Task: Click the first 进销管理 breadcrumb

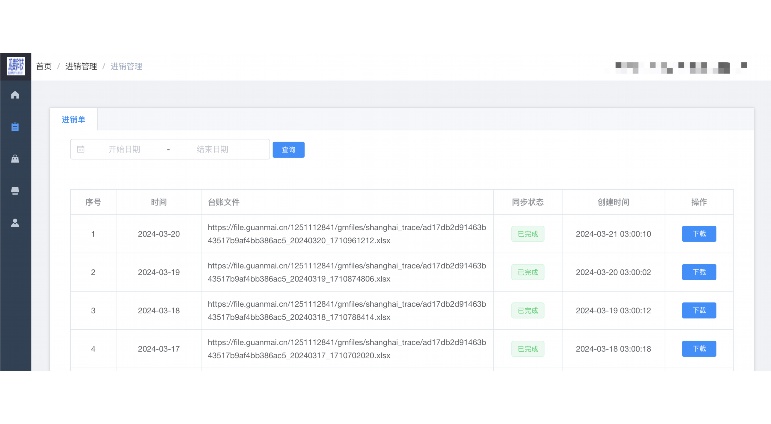Action: pos(81,66)
